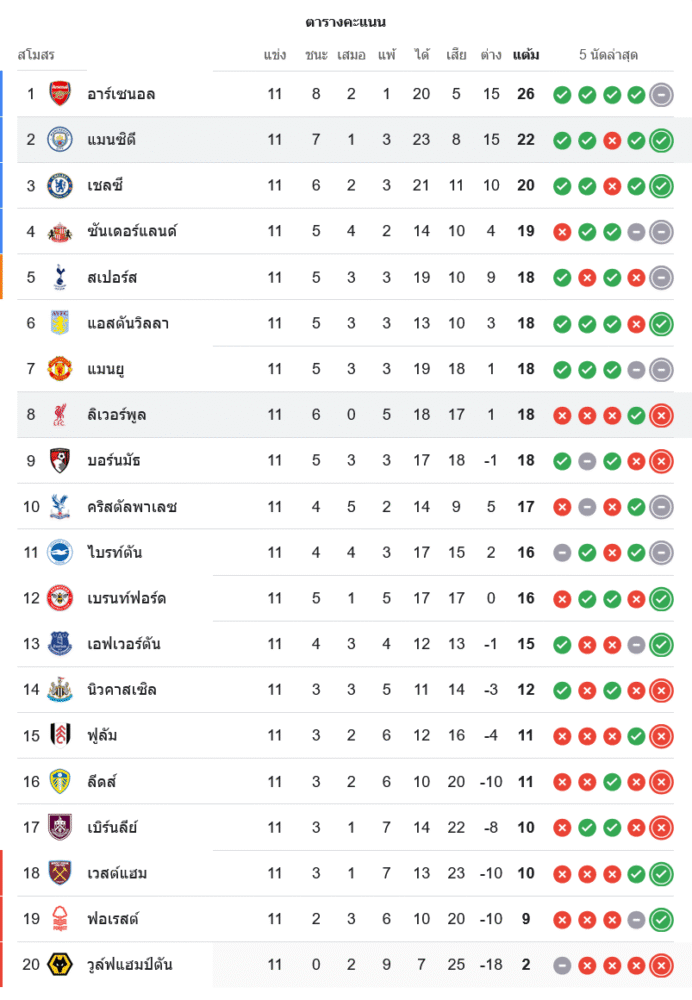Click the สโมสร club column header
692x1000 pixels.
coord(36,55)
